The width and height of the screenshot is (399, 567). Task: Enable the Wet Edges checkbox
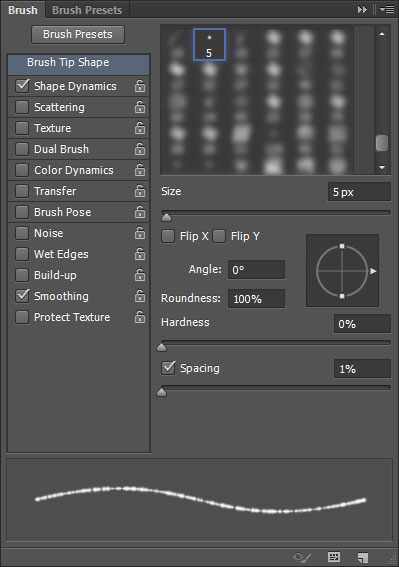(x=22, y=254)
